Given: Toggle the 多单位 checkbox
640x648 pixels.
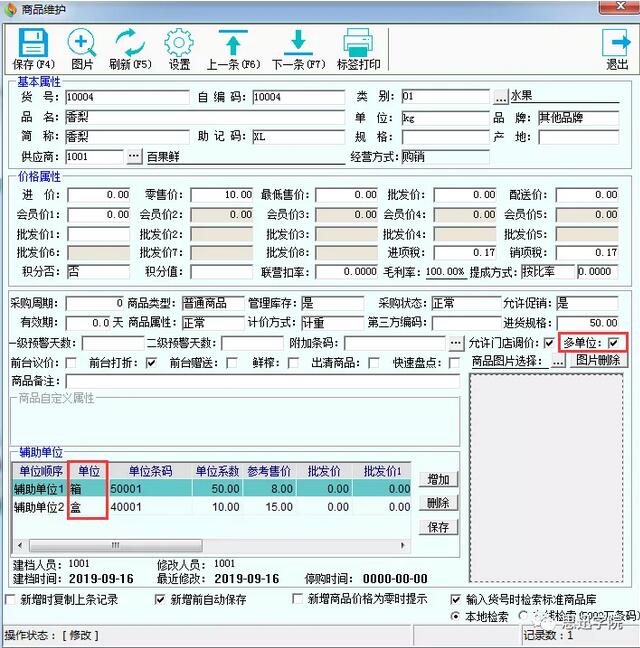Looking at the screenshot, I should pos(614,343).
